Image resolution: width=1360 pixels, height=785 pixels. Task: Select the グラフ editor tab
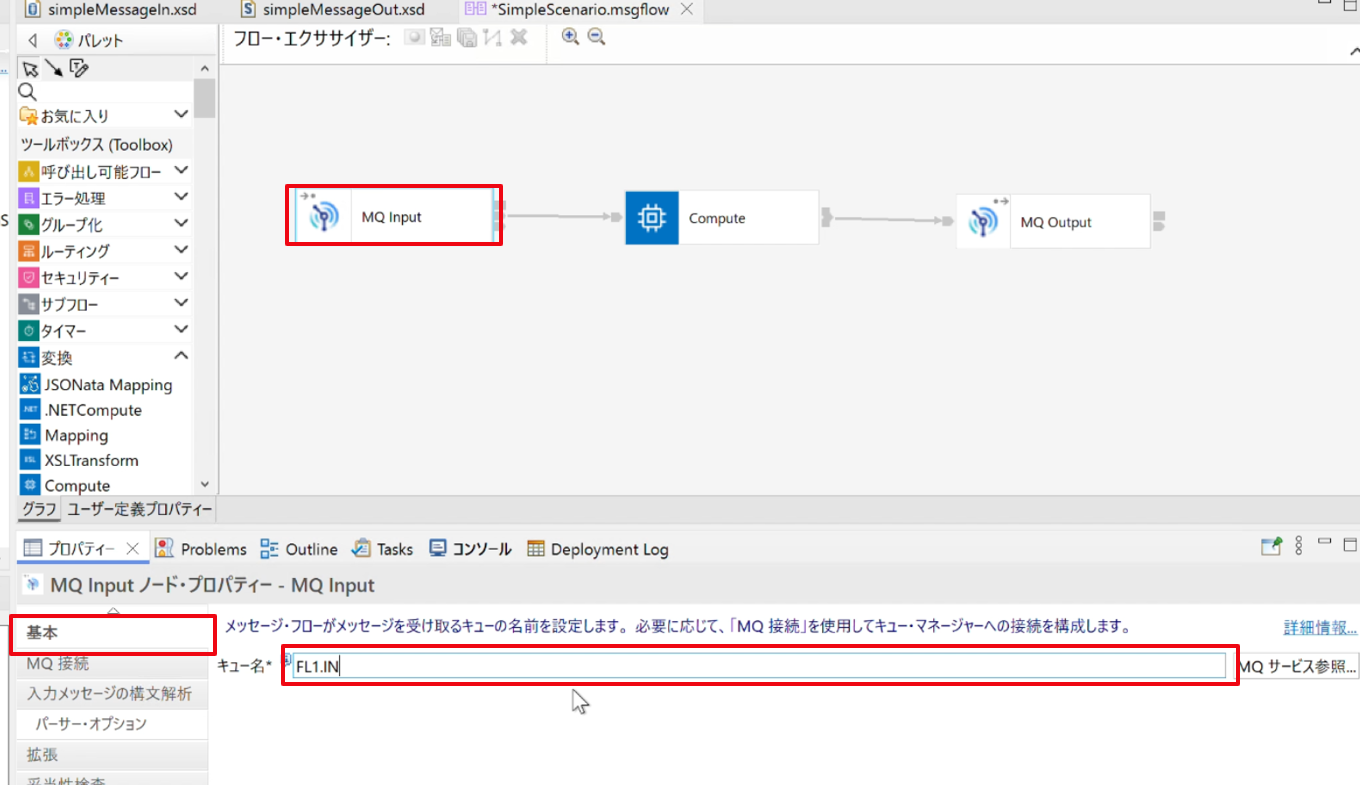(40, 509)
